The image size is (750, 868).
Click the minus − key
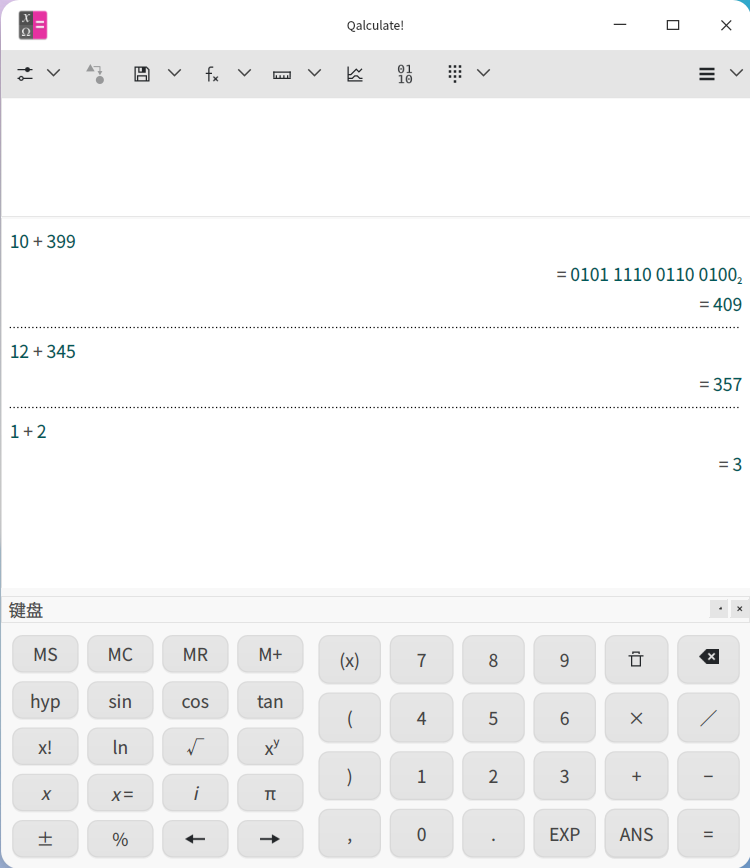pos(708,776)
